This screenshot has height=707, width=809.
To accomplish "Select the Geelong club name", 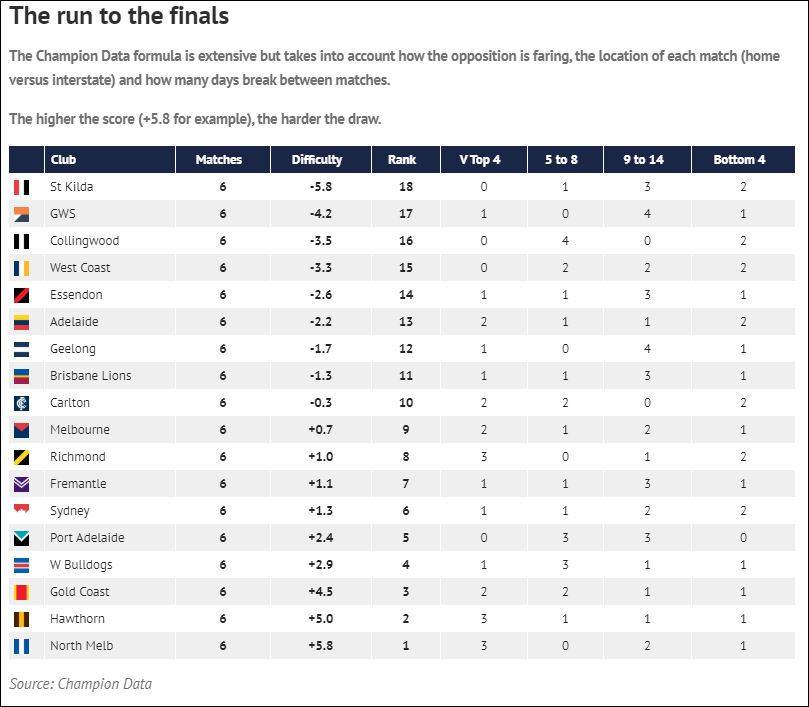I will [73, 349].
